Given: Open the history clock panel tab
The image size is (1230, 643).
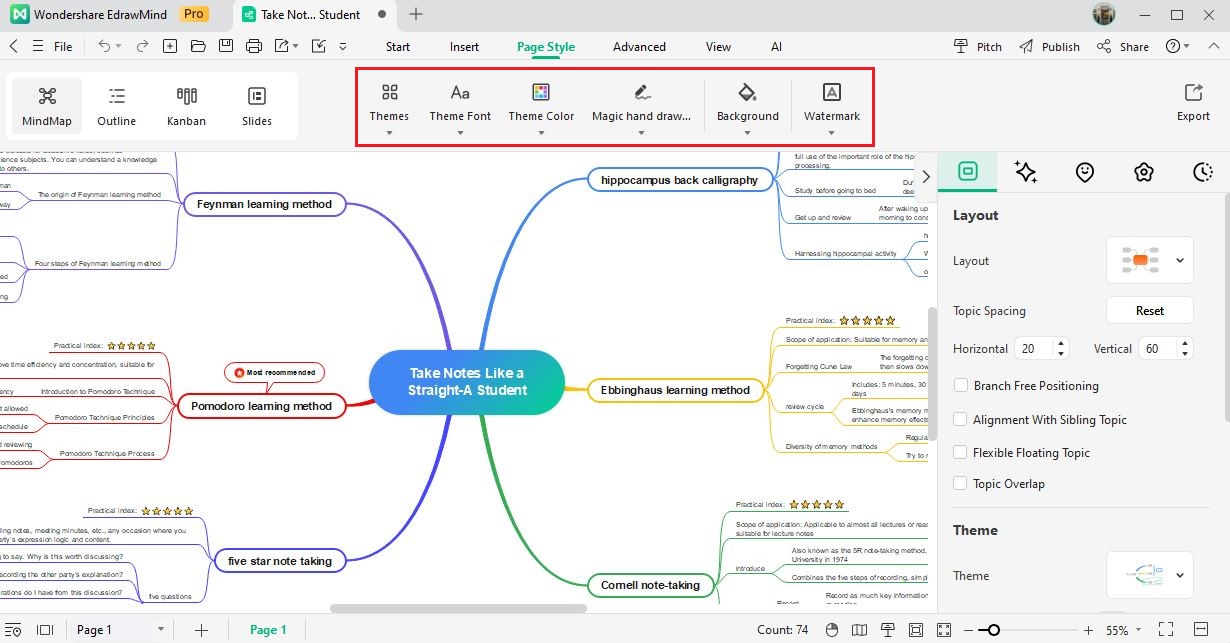Looking at the screenshot, I should (1203, 172).
